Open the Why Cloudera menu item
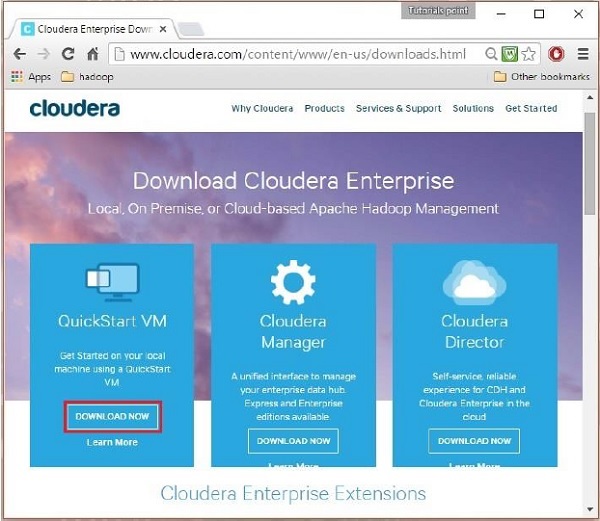The height and width of the screenshot is (521, 600). point(262,108)
